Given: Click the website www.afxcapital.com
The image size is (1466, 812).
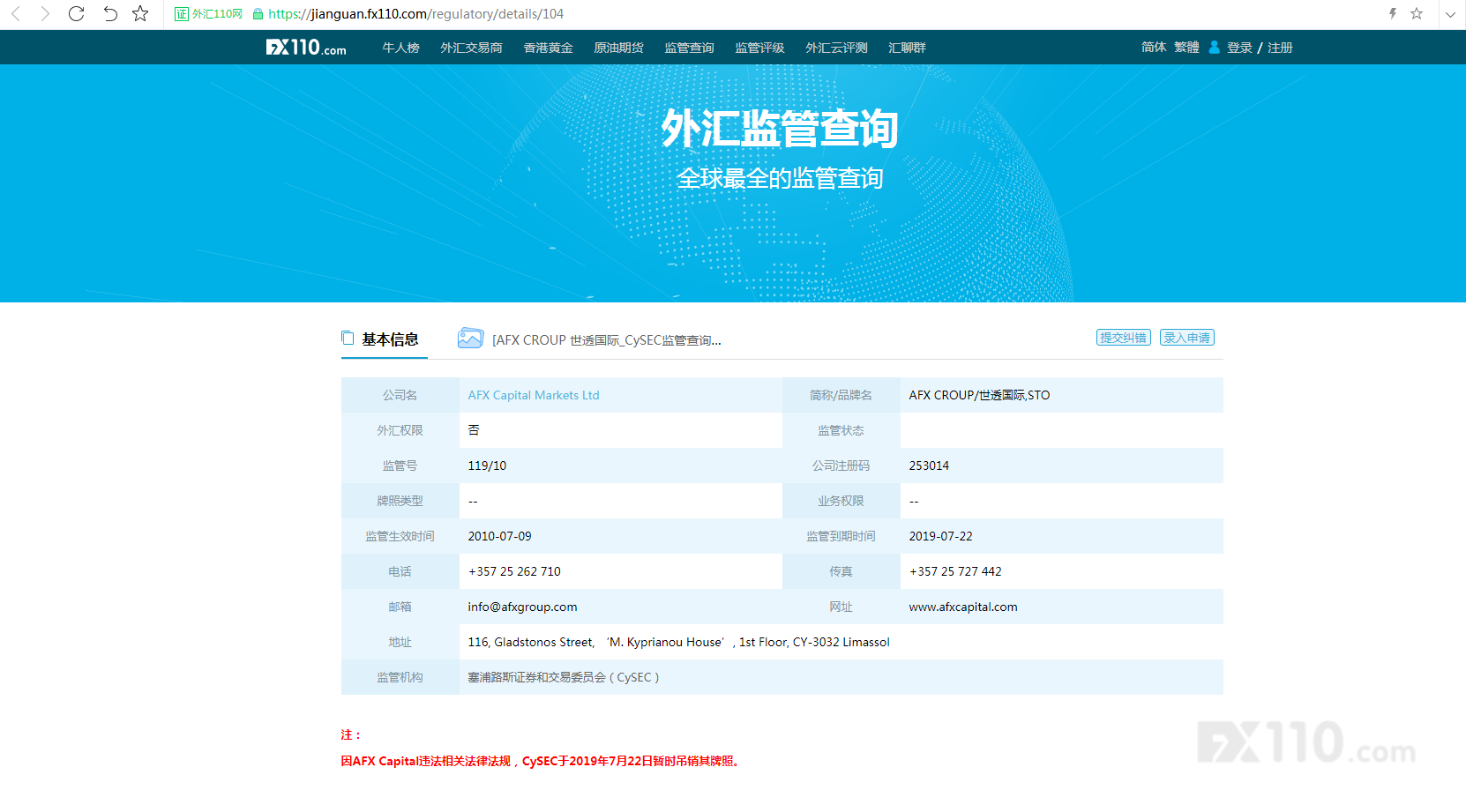Looking at the screenshot, I should point(963,607).
